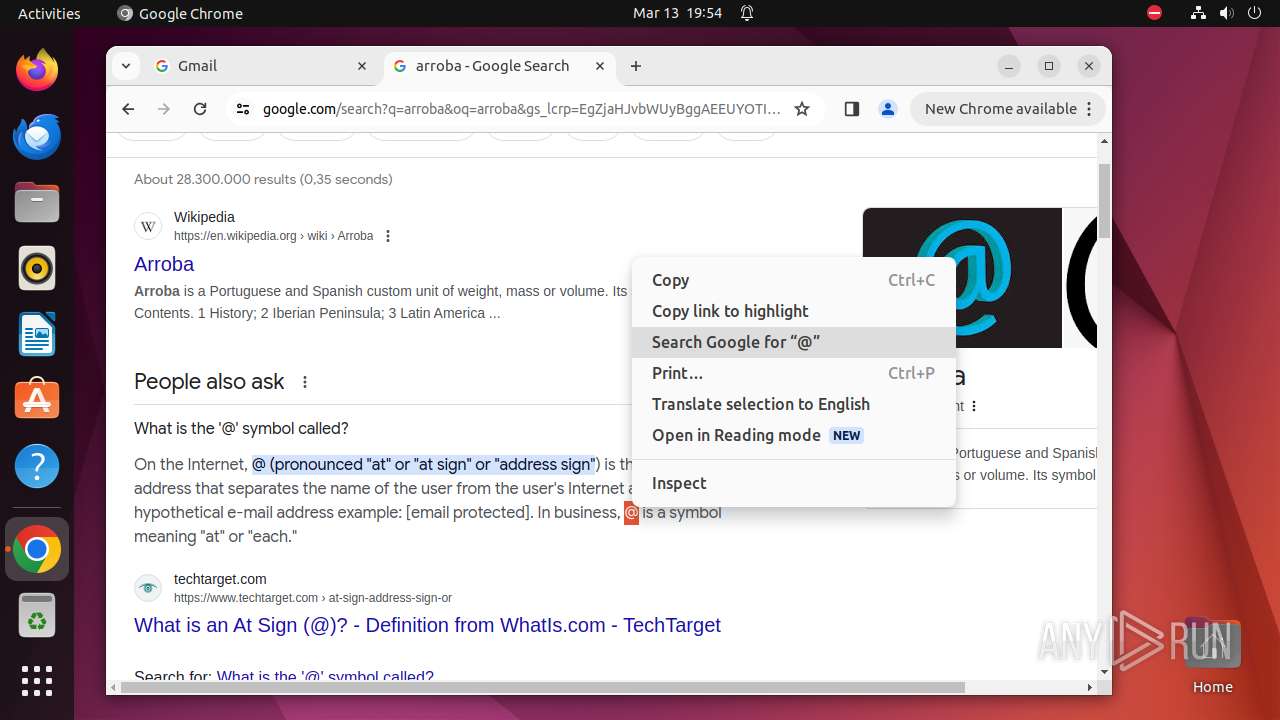Open Firefox from the dock

point(37,71)
